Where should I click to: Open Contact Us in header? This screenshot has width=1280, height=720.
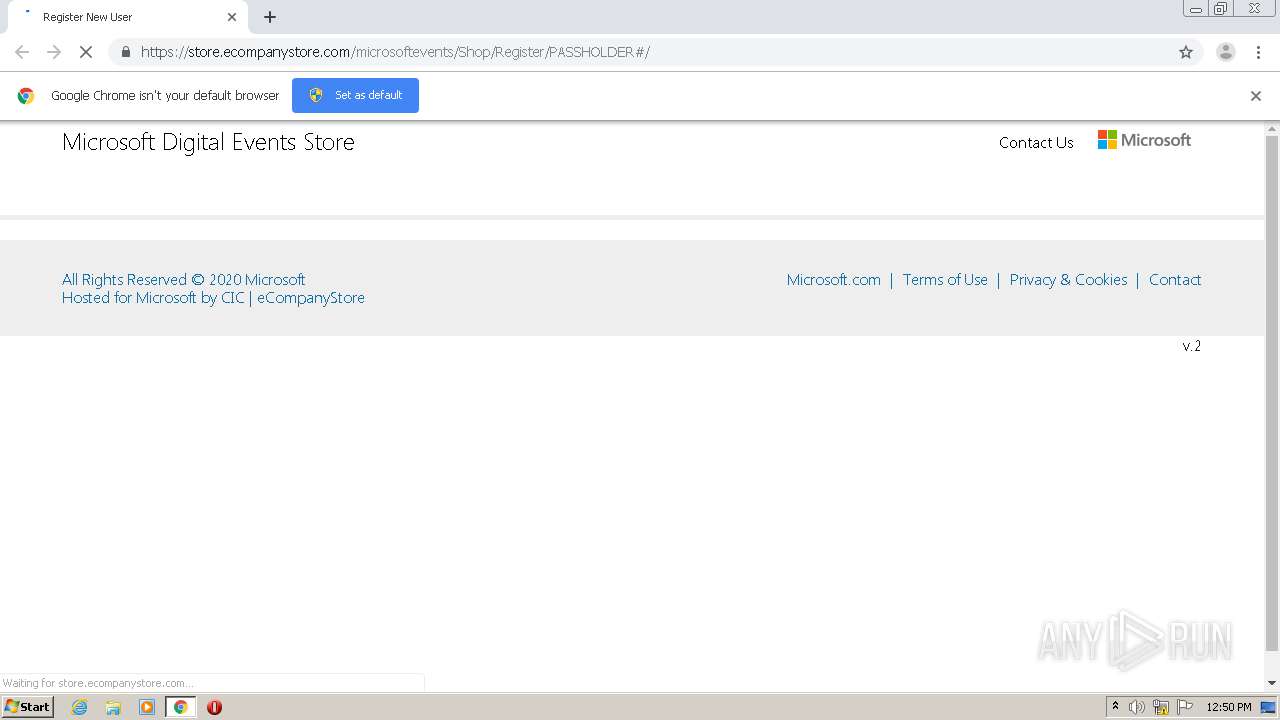(1036, 143)
